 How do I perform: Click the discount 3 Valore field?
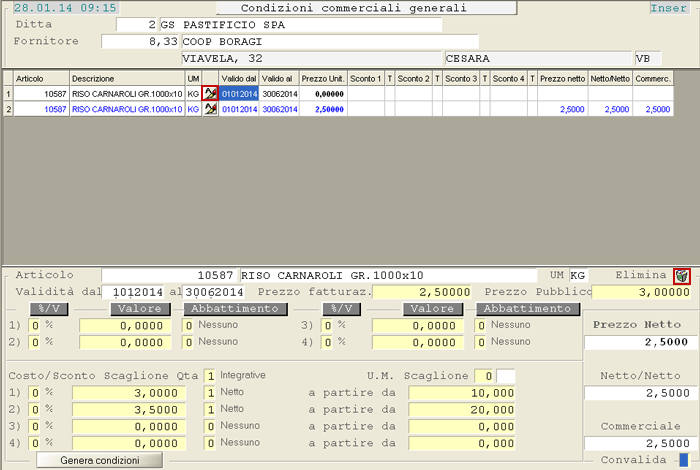point(418,326)
